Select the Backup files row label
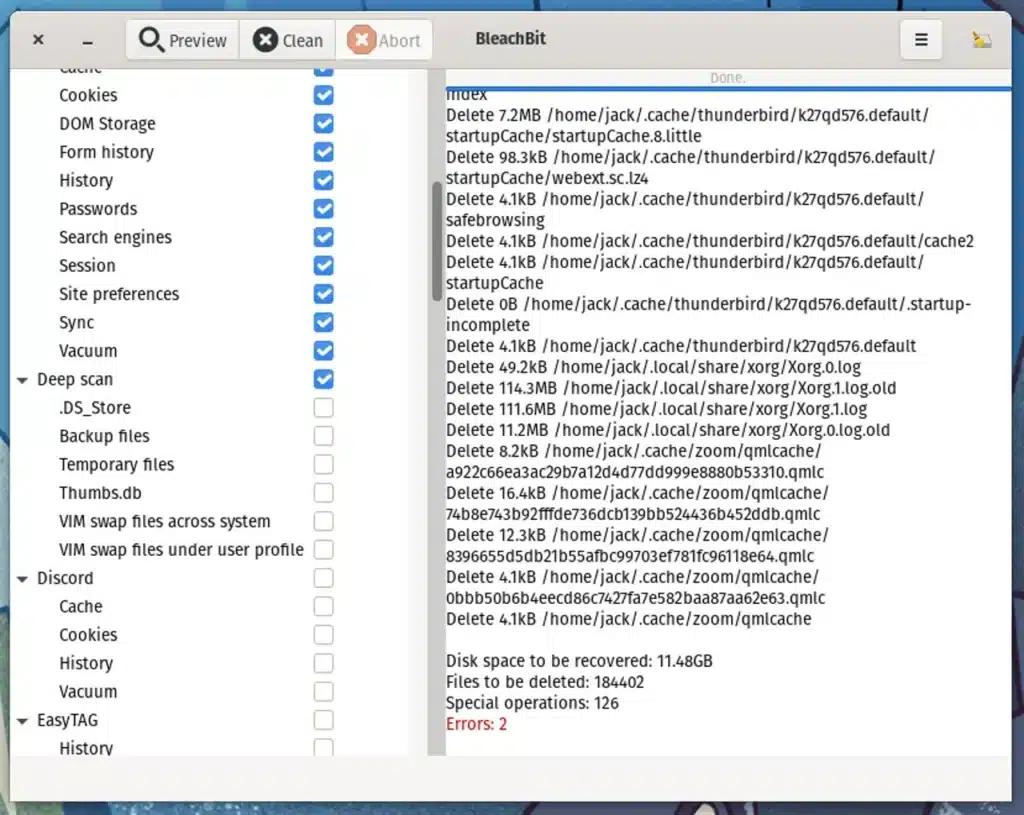 coord(104,436)
